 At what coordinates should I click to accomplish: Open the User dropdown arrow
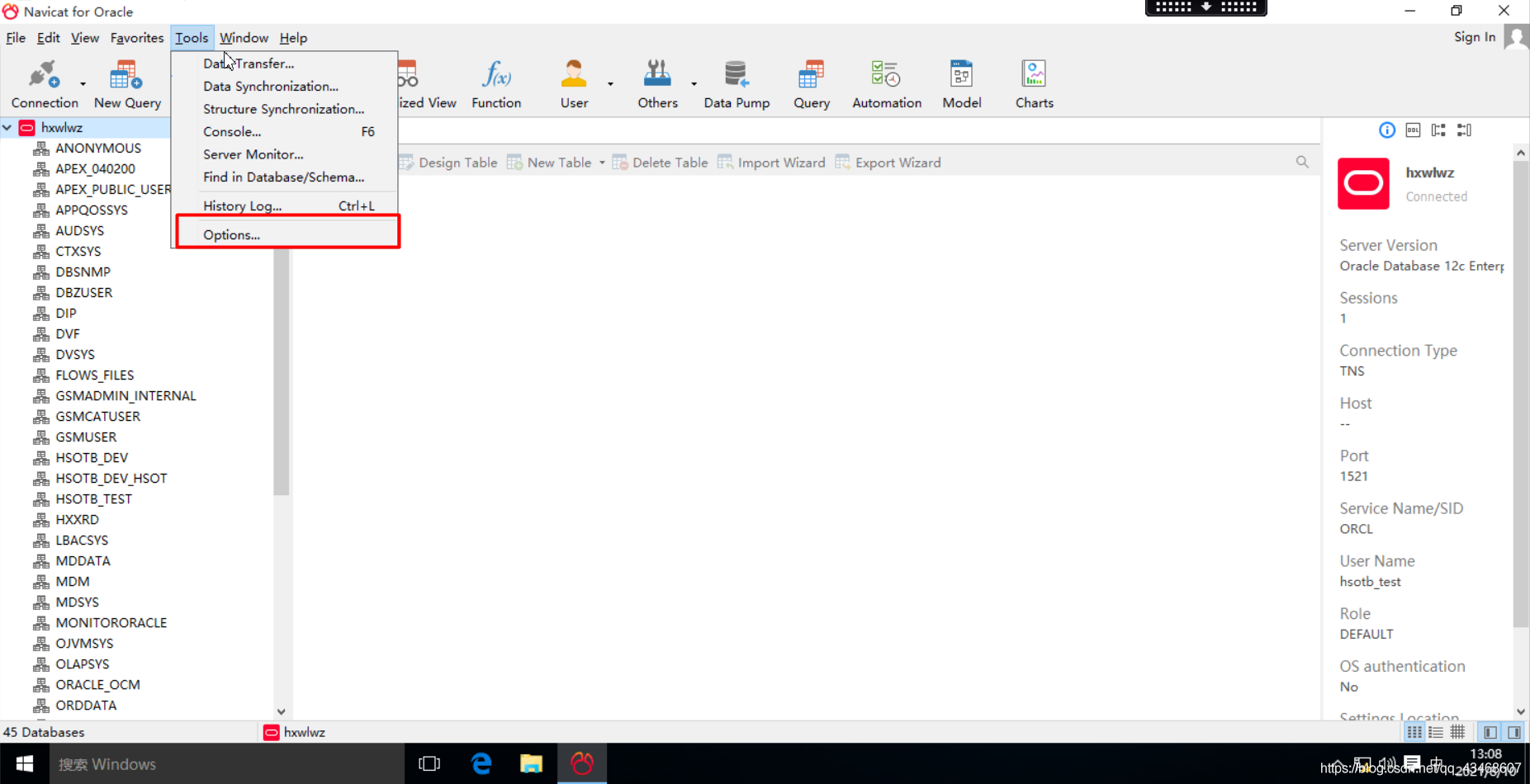610,84
